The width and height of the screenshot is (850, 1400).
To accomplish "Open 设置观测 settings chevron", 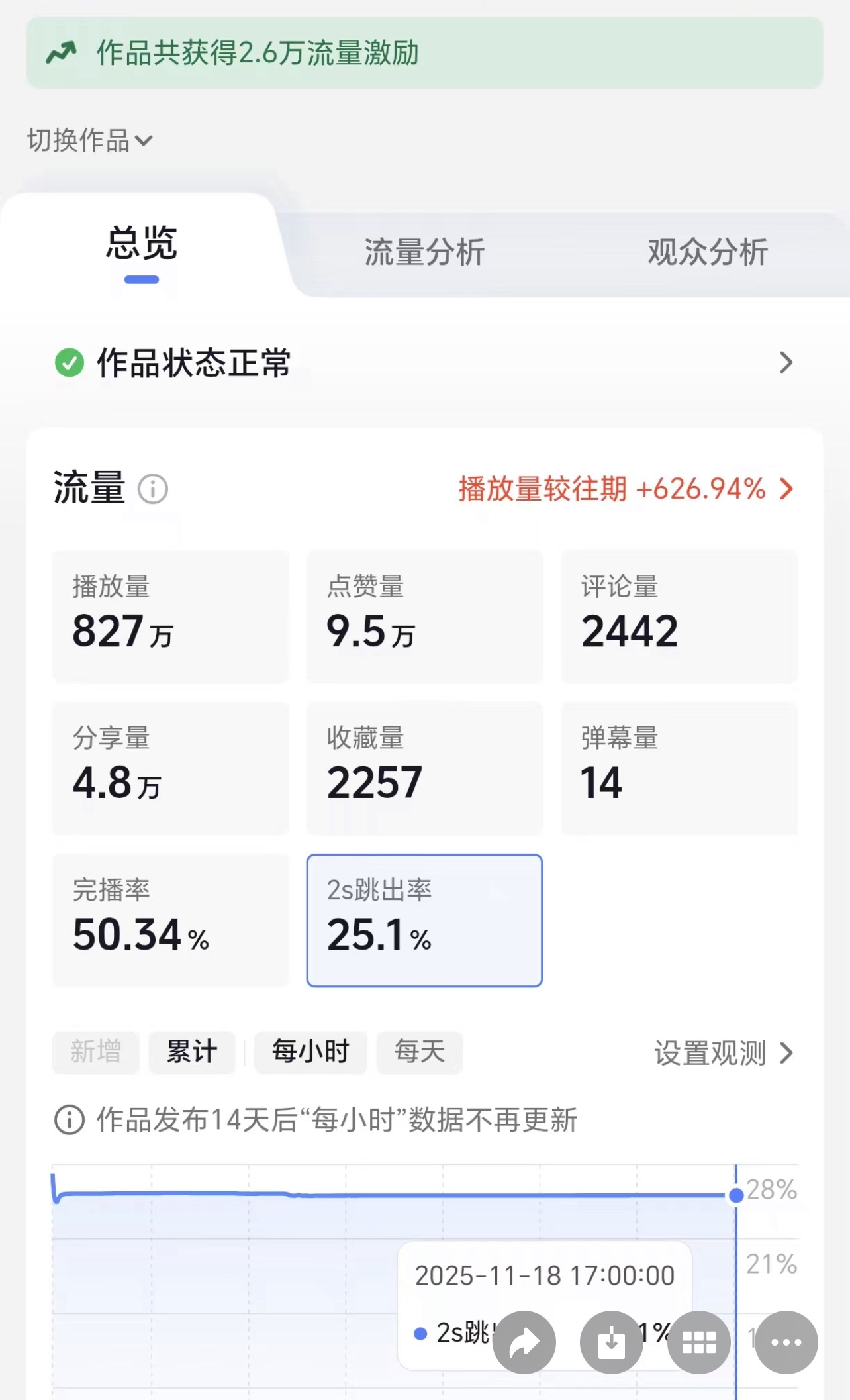I will click(x=723, y=1052).
